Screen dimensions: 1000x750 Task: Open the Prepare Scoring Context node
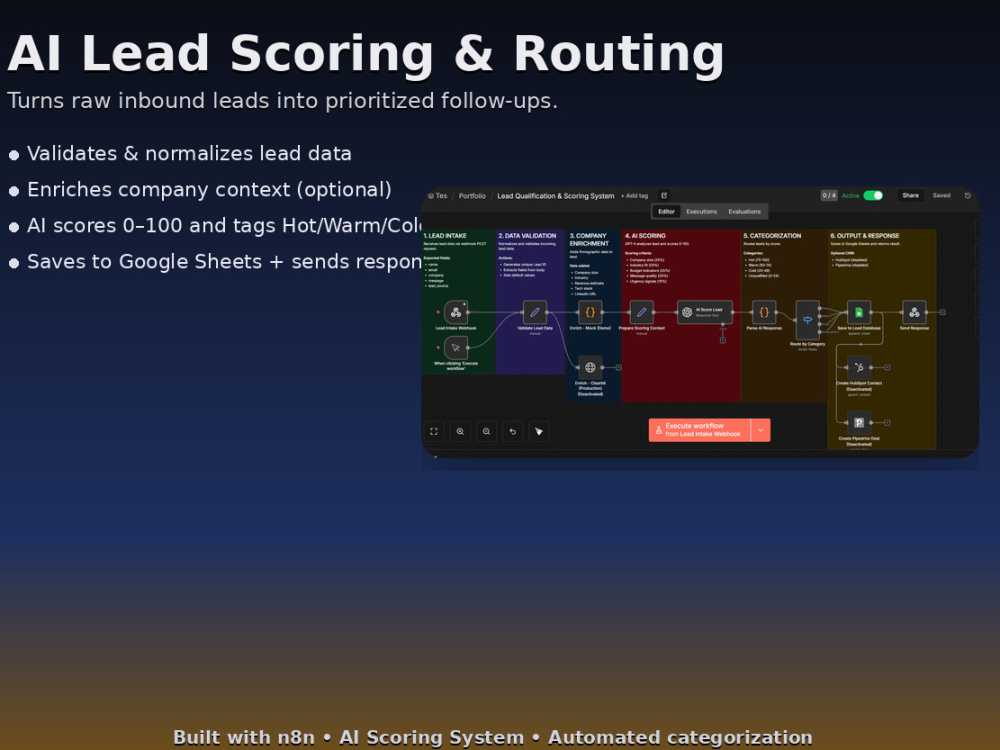click(x=642, y=312)
